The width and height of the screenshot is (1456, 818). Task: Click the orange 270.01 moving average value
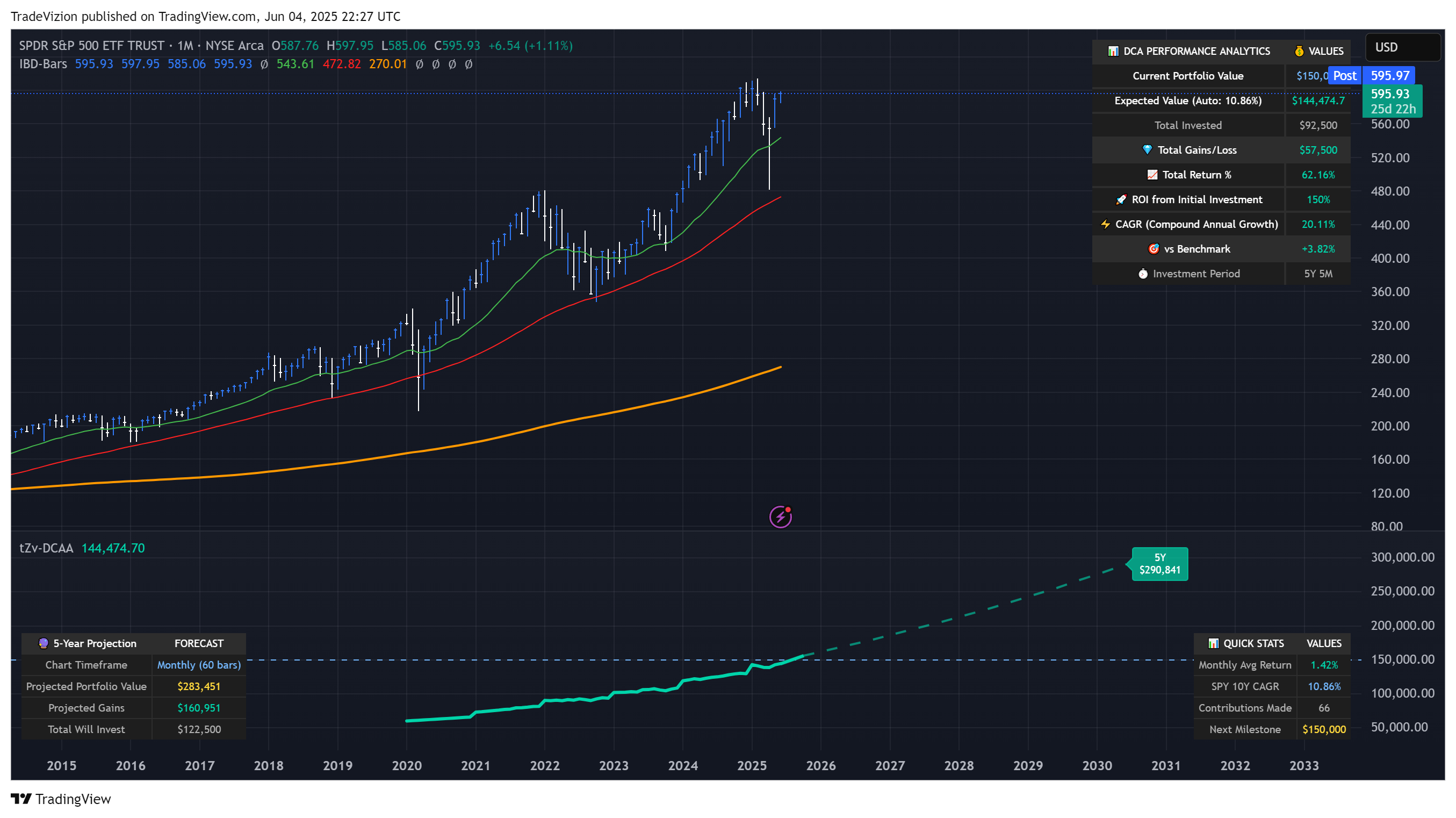(388, 64)
